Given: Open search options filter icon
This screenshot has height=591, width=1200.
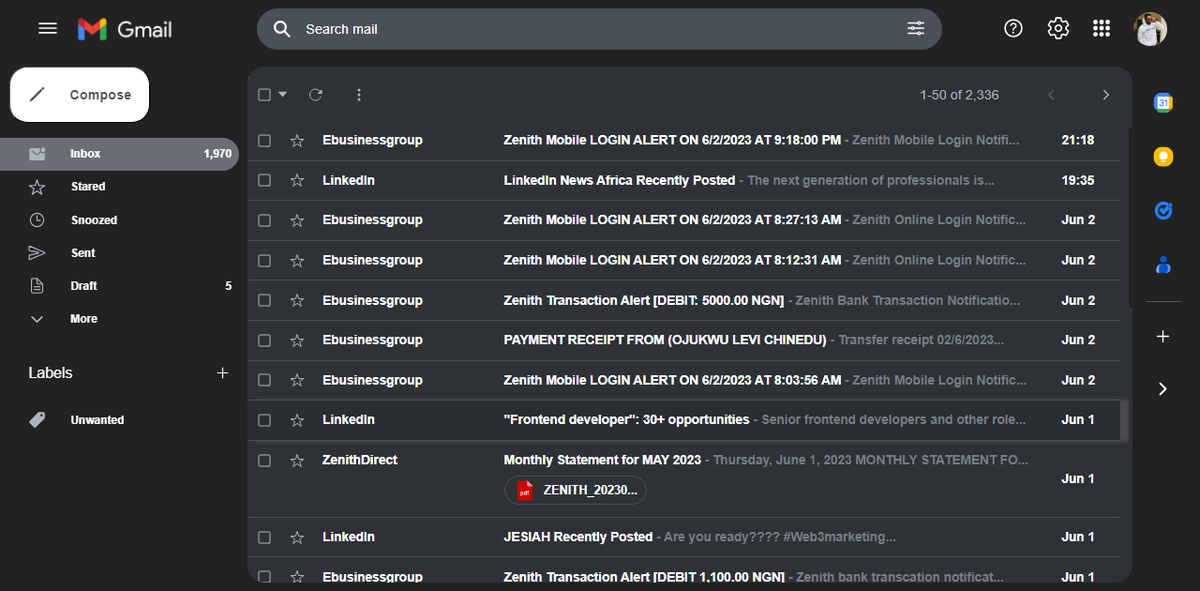Looking at the screenshot, I should 915,29.
